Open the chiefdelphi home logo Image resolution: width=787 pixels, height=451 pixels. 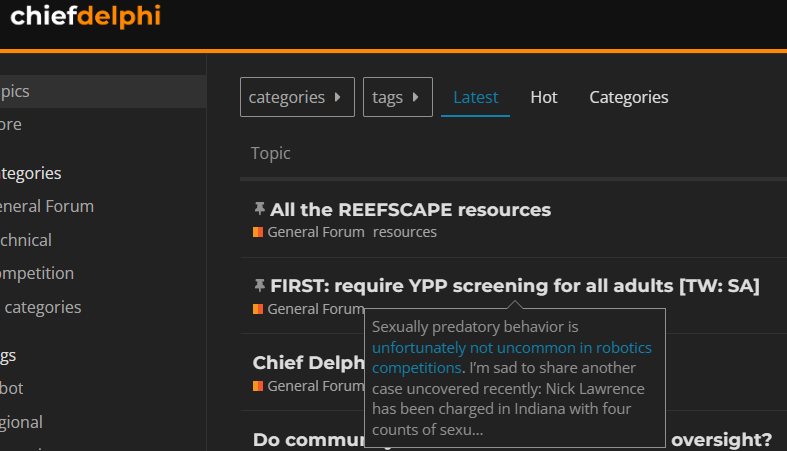pyautogui.click(x=85, y=16)
